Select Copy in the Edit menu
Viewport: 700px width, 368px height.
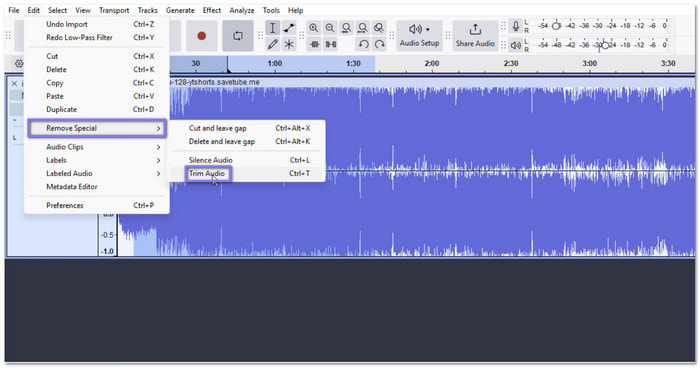click(x=96, y=83)
